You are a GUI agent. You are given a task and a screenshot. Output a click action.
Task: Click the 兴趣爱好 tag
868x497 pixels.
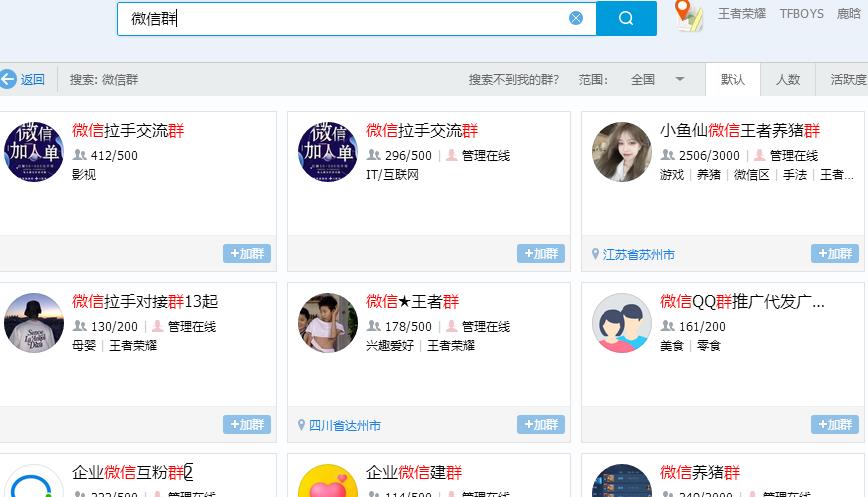pos(390,346)
